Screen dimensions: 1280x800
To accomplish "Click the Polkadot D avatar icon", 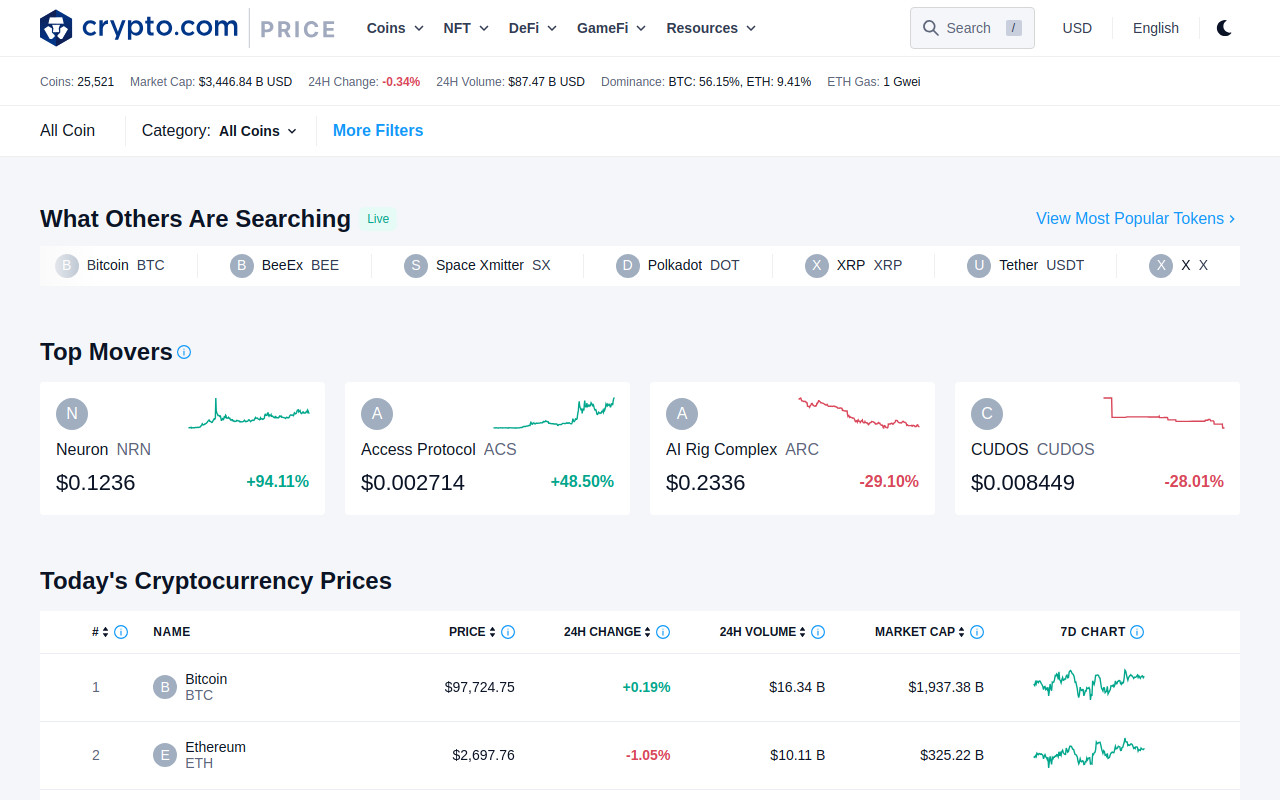I will (628, 266).
